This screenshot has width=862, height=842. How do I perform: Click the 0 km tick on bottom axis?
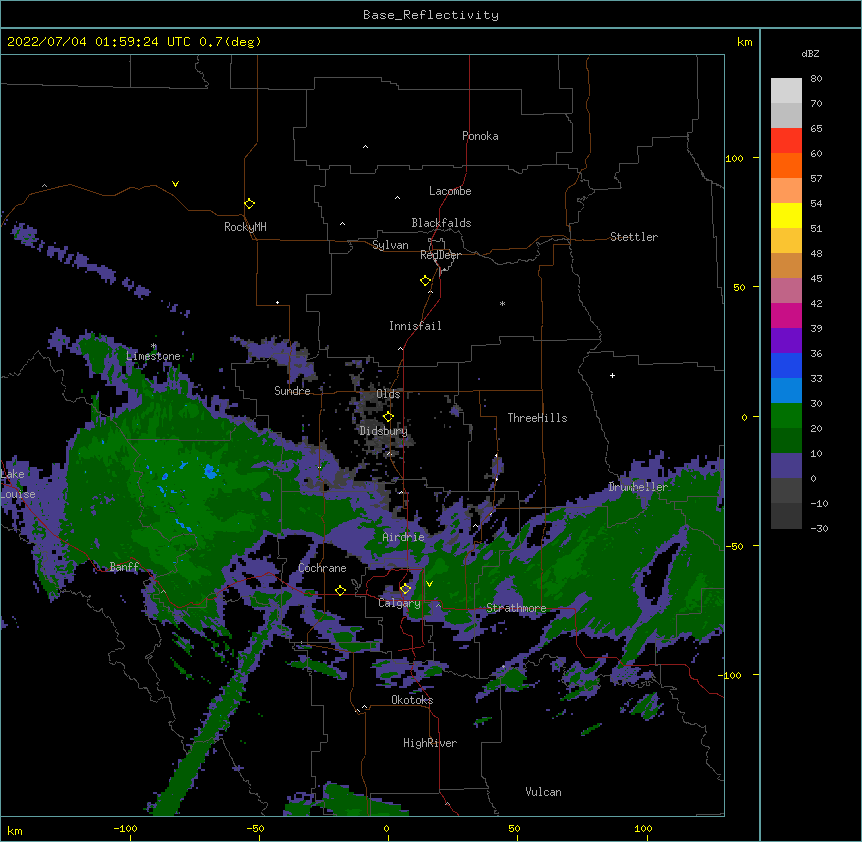(386, 828)
